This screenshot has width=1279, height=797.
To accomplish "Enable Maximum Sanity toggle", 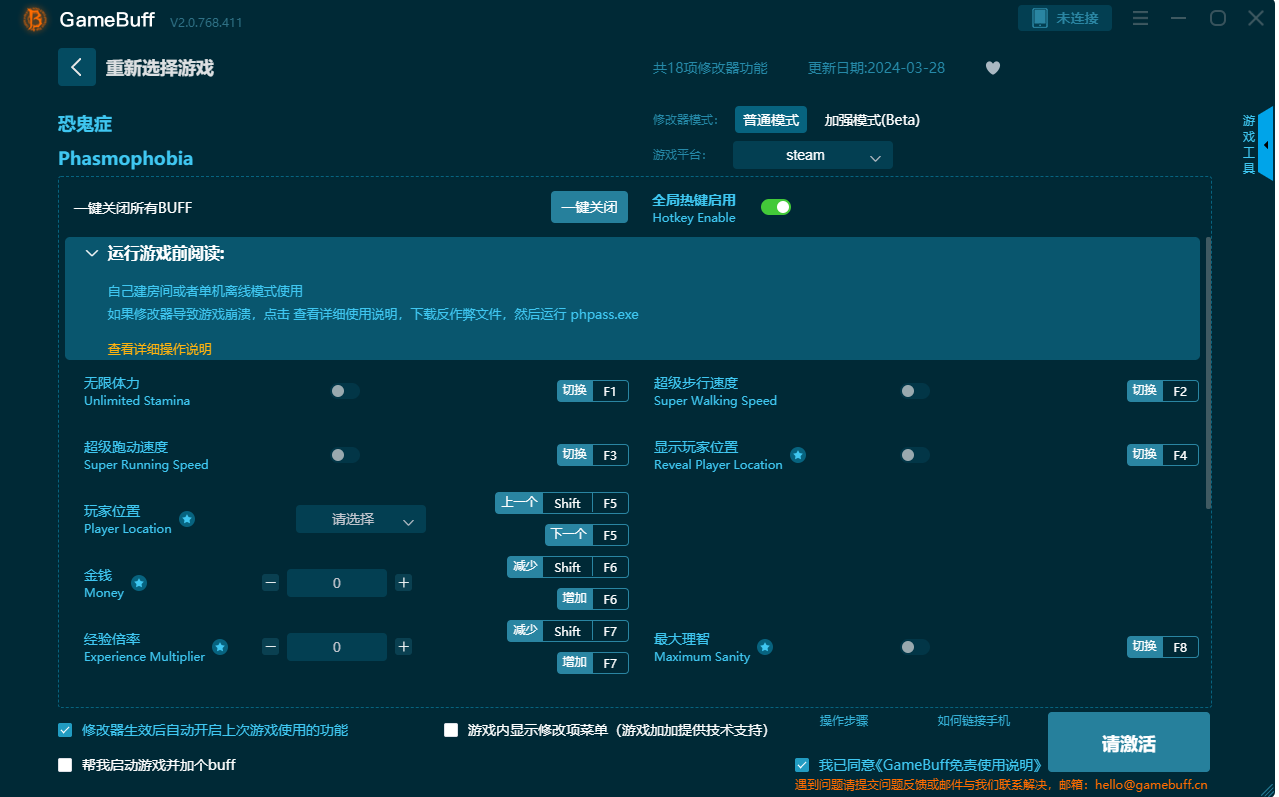I will coord(914,647).
